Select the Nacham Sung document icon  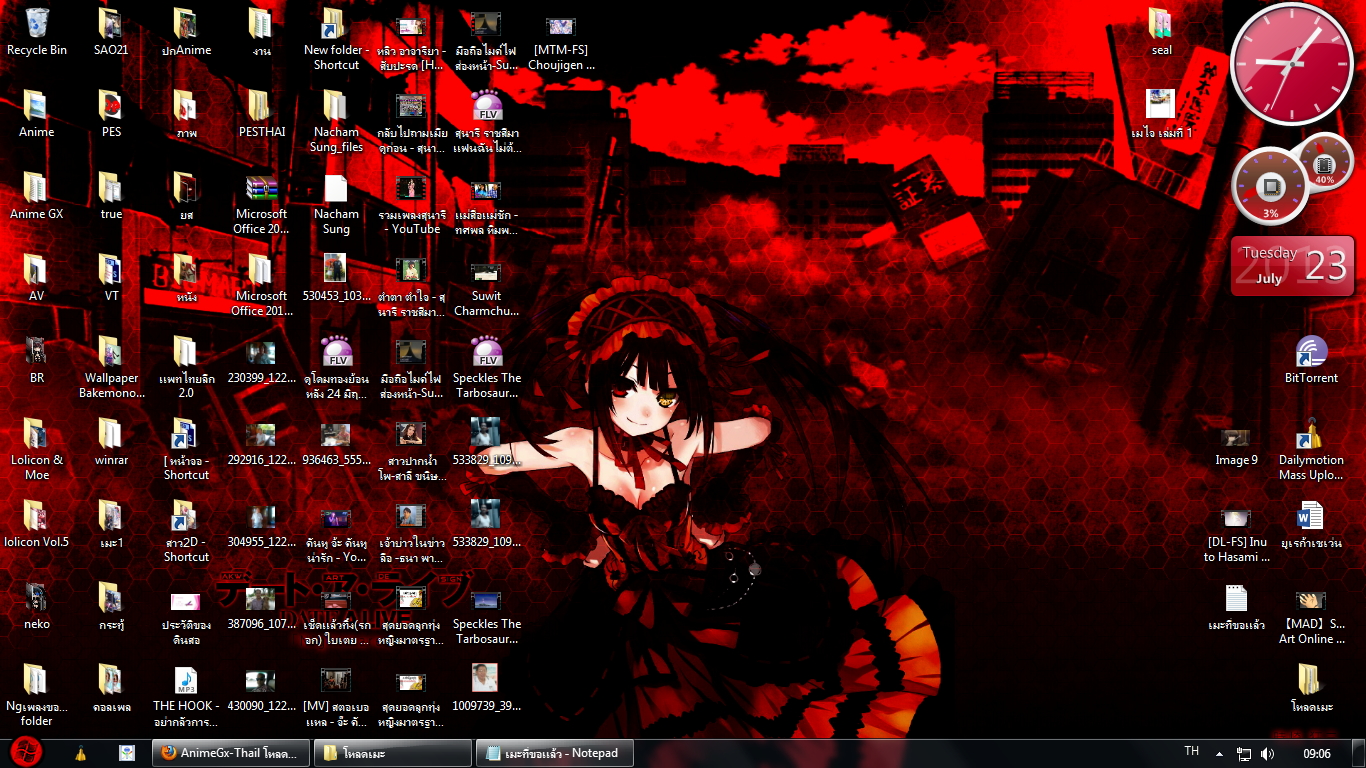336,204
